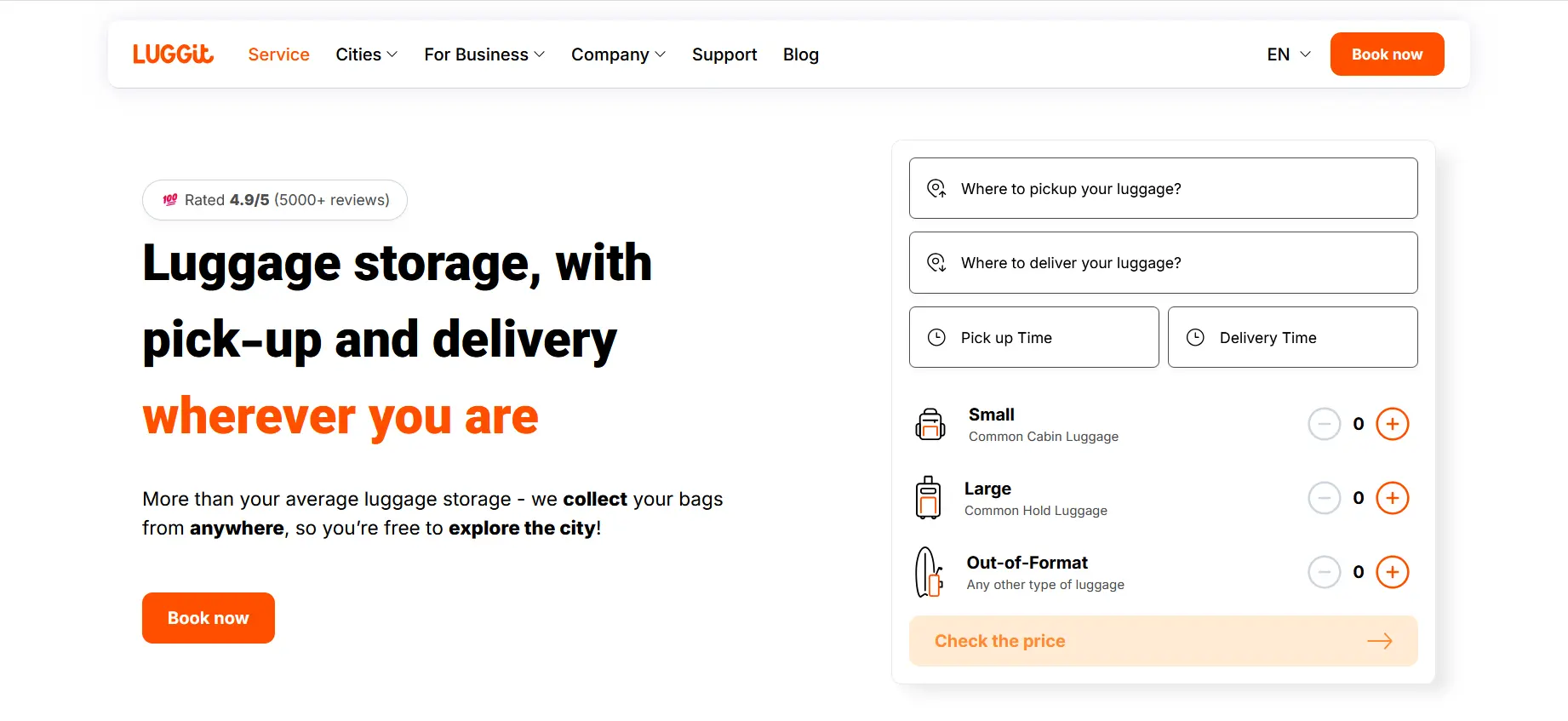Click the LUGGit logo
Image resolution: width=1568 pixels, height=721 pixels.
click(173, 54)
